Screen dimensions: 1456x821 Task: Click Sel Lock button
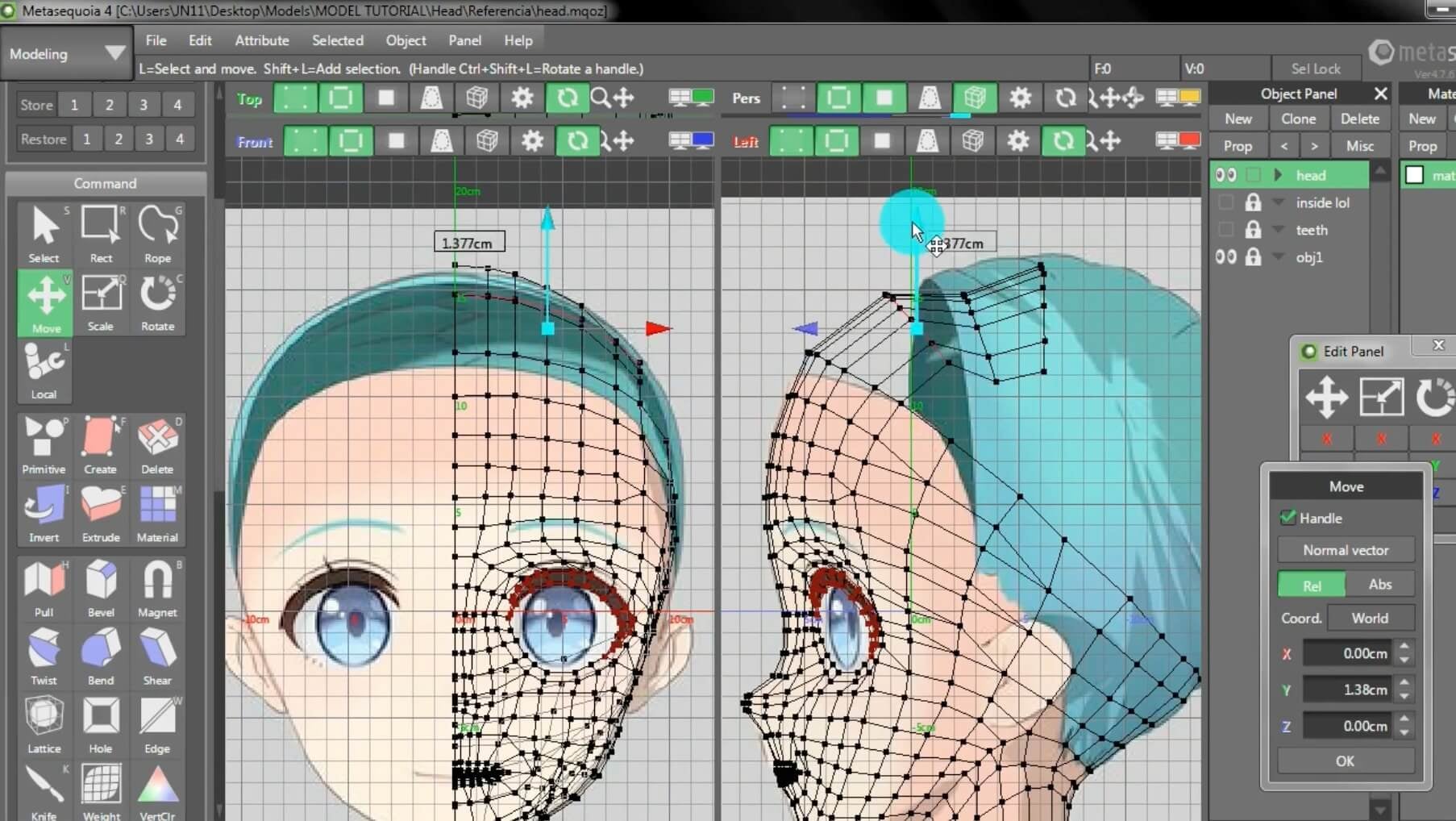tap(1316, 69)
